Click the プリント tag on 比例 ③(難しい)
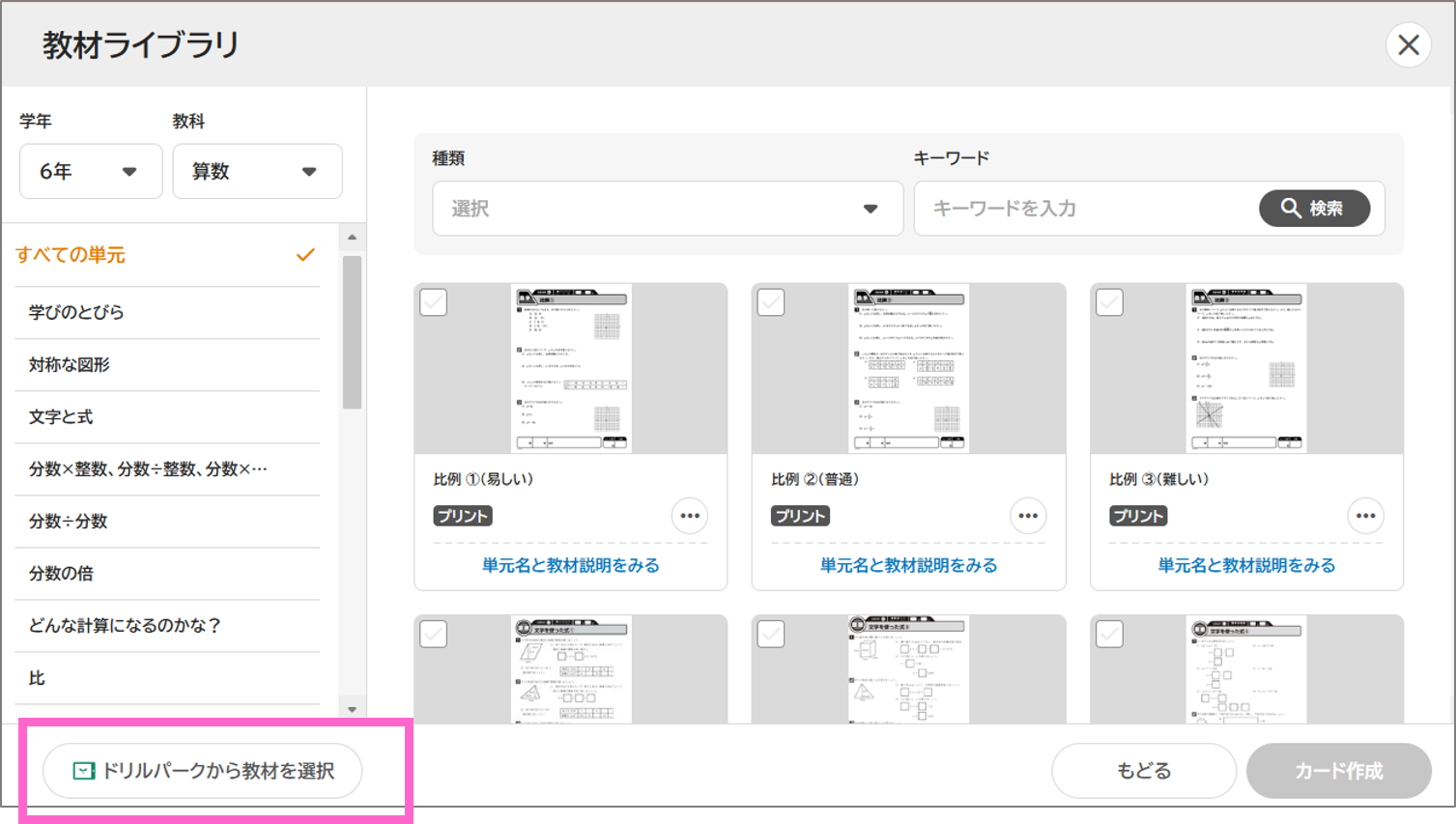1456x824 pixels. click(x=1138, y=516)
